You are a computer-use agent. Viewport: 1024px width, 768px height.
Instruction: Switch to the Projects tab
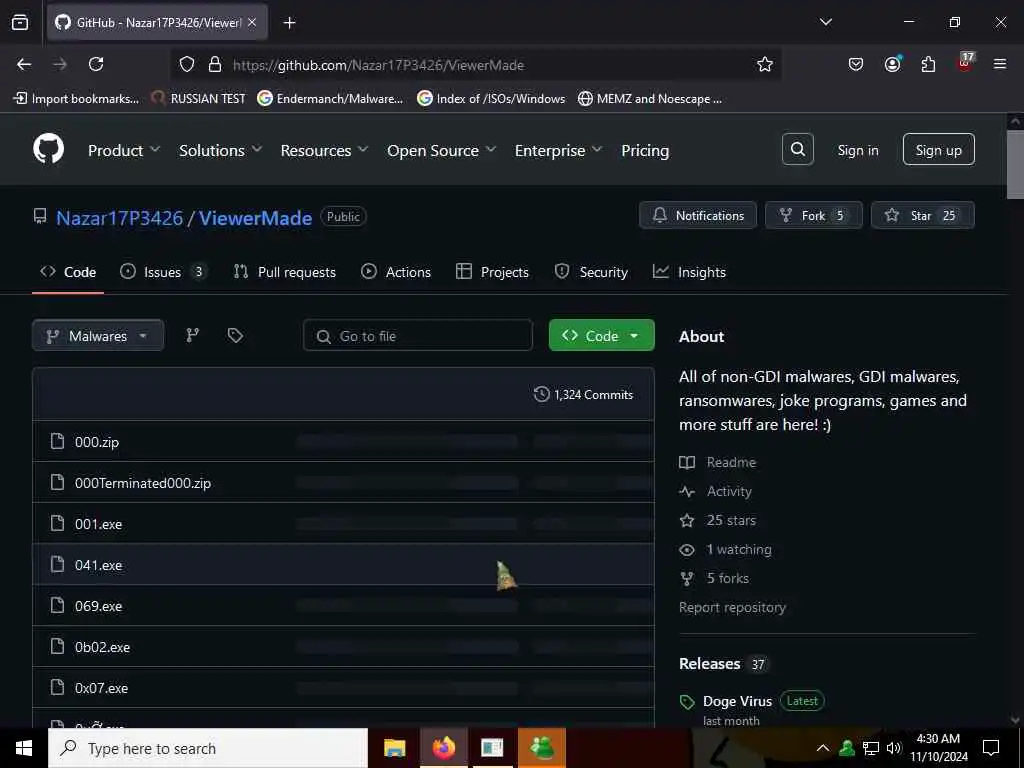click(x=492, y=272)
